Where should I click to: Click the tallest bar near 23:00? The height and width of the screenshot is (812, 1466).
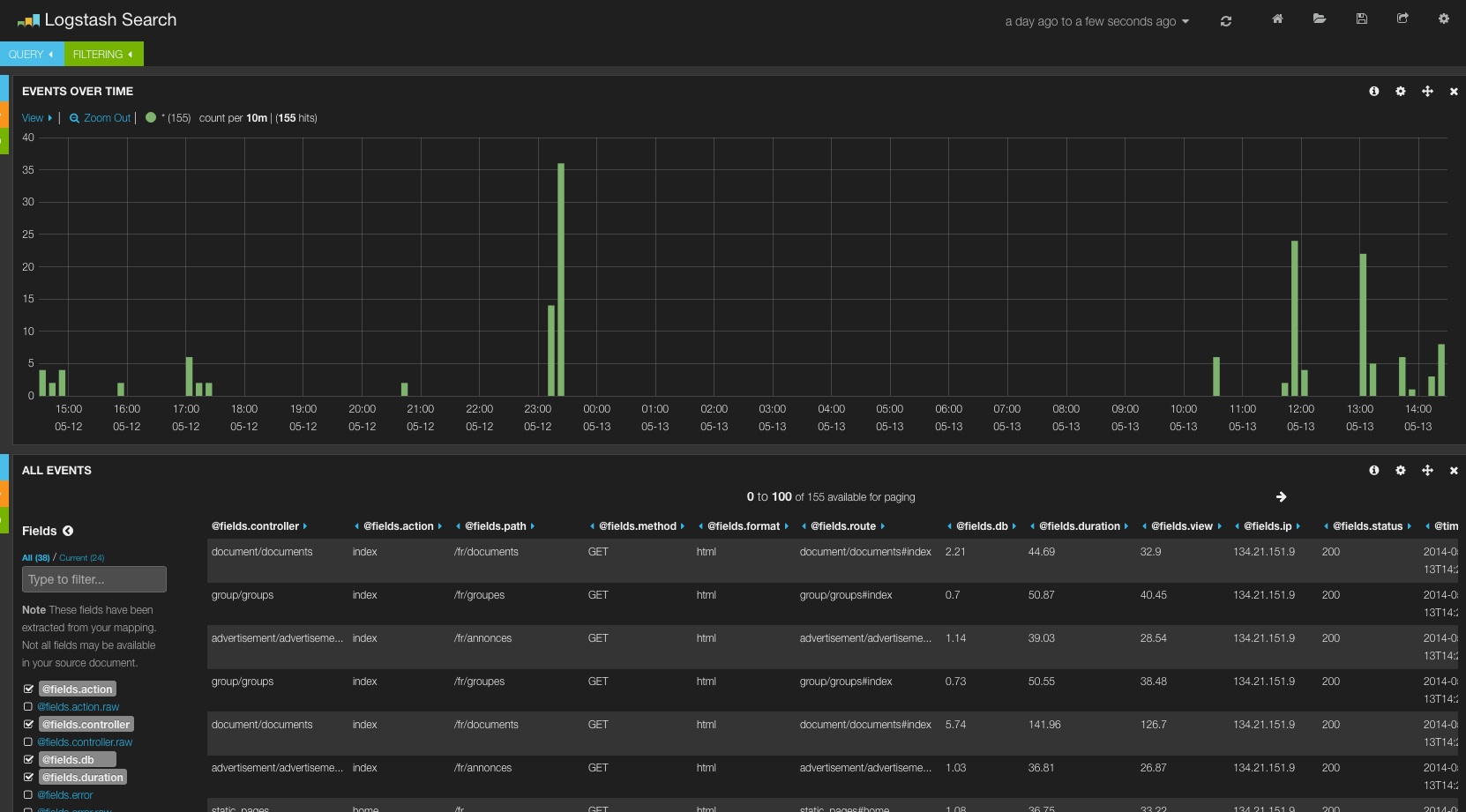(x=561, y=279)
